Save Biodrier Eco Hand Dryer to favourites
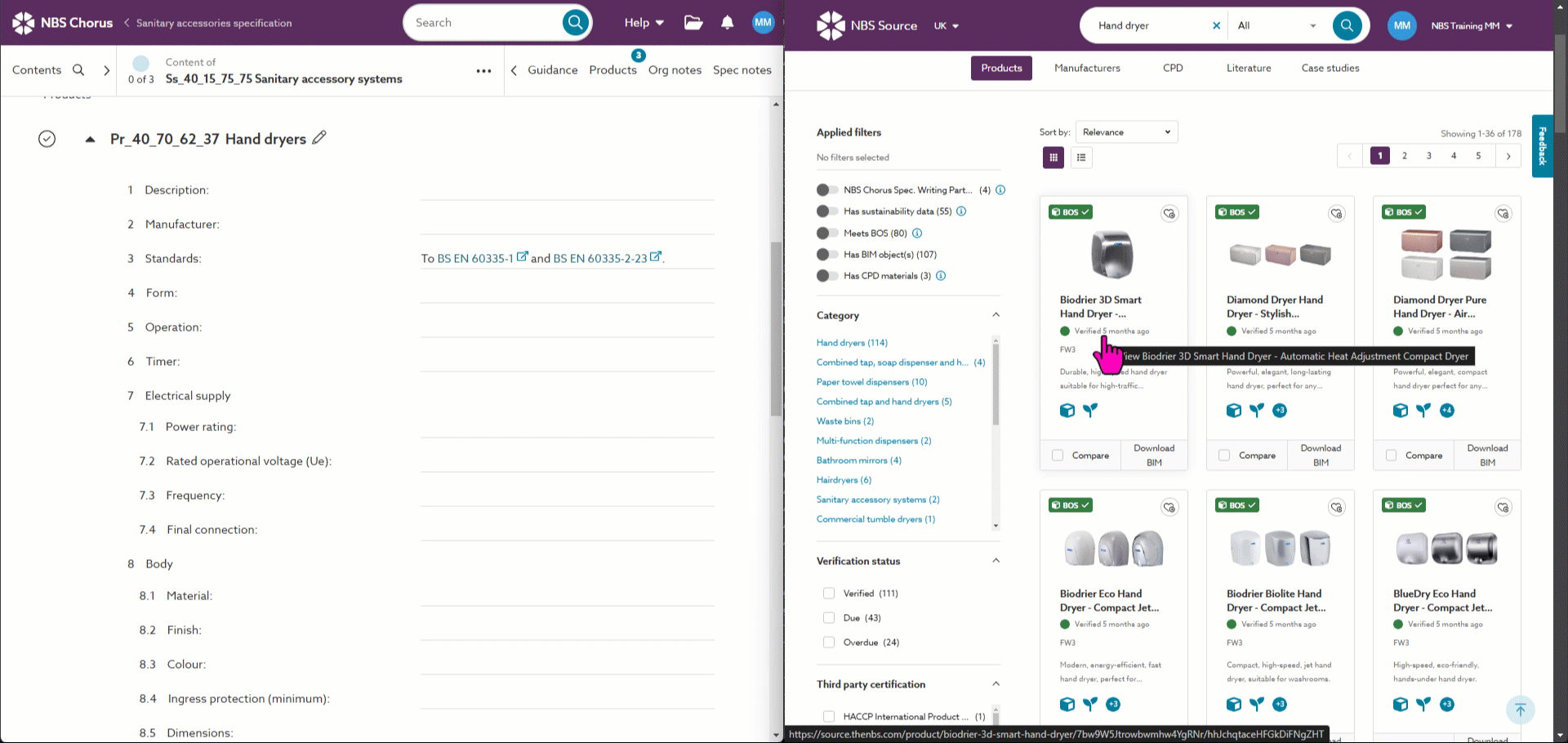This screenshot has width=1568, height=743. point(1169,508)
